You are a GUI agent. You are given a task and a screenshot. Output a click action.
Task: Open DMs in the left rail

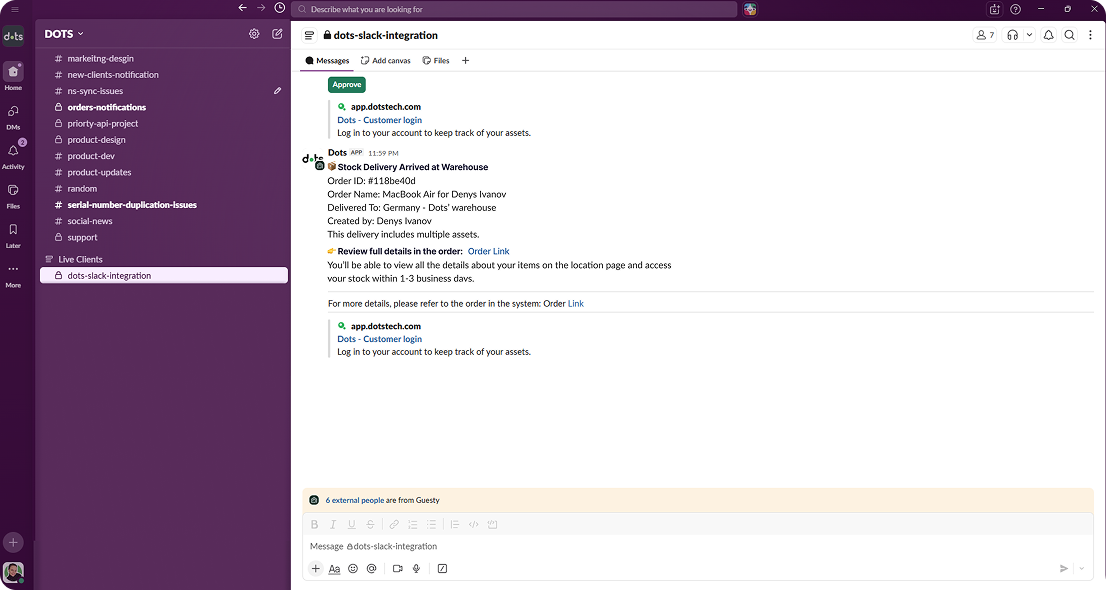pos(13,117)
